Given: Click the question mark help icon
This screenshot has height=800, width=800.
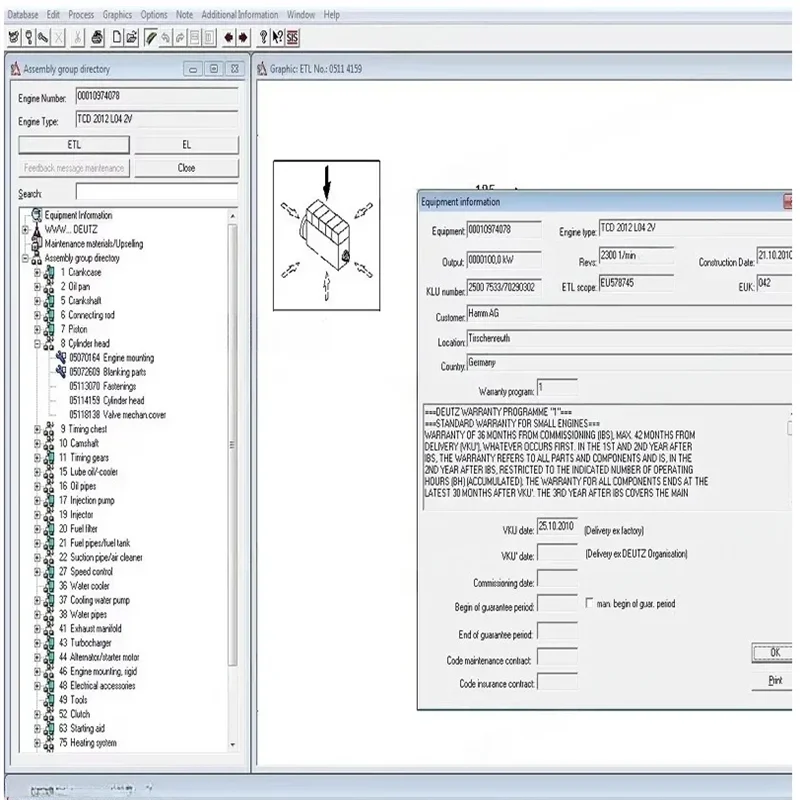Looking at the screenshot, I should click(263, 37).
